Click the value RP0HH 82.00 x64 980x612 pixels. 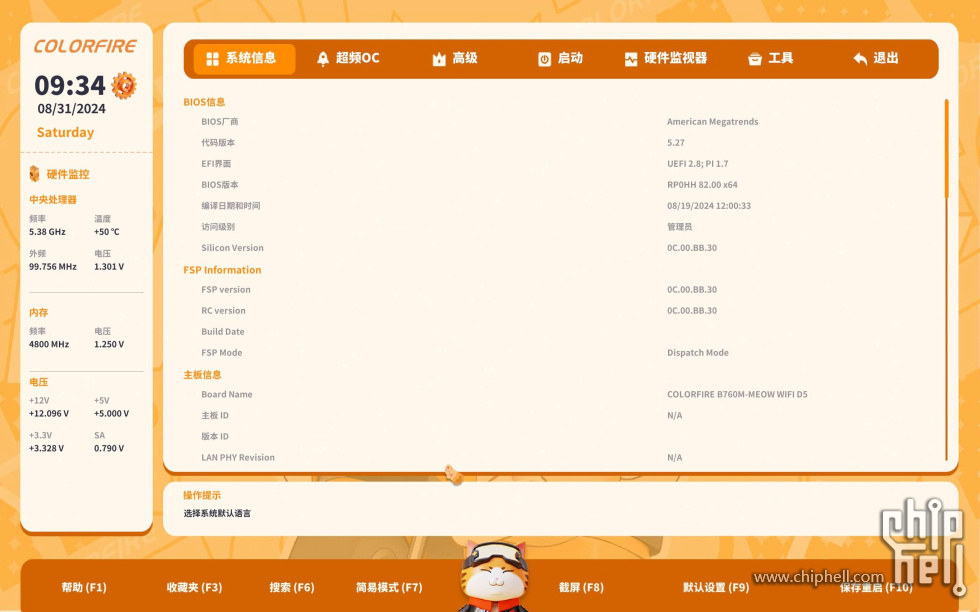click(x=702, y=185)
